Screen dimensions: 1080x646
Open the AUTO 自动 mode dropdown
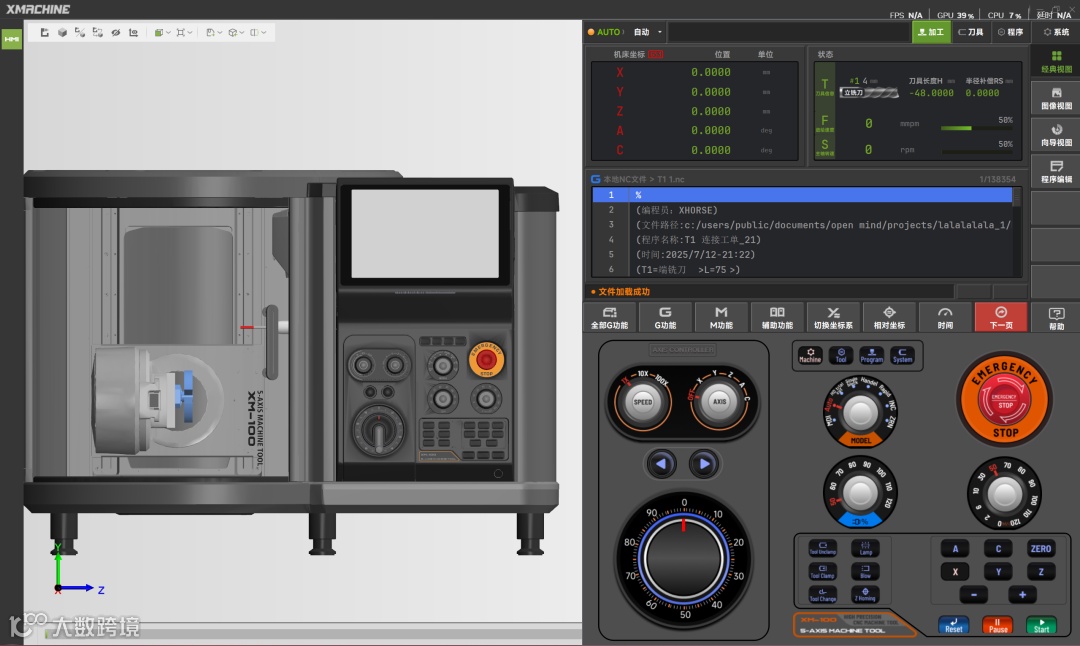[625, 32]
